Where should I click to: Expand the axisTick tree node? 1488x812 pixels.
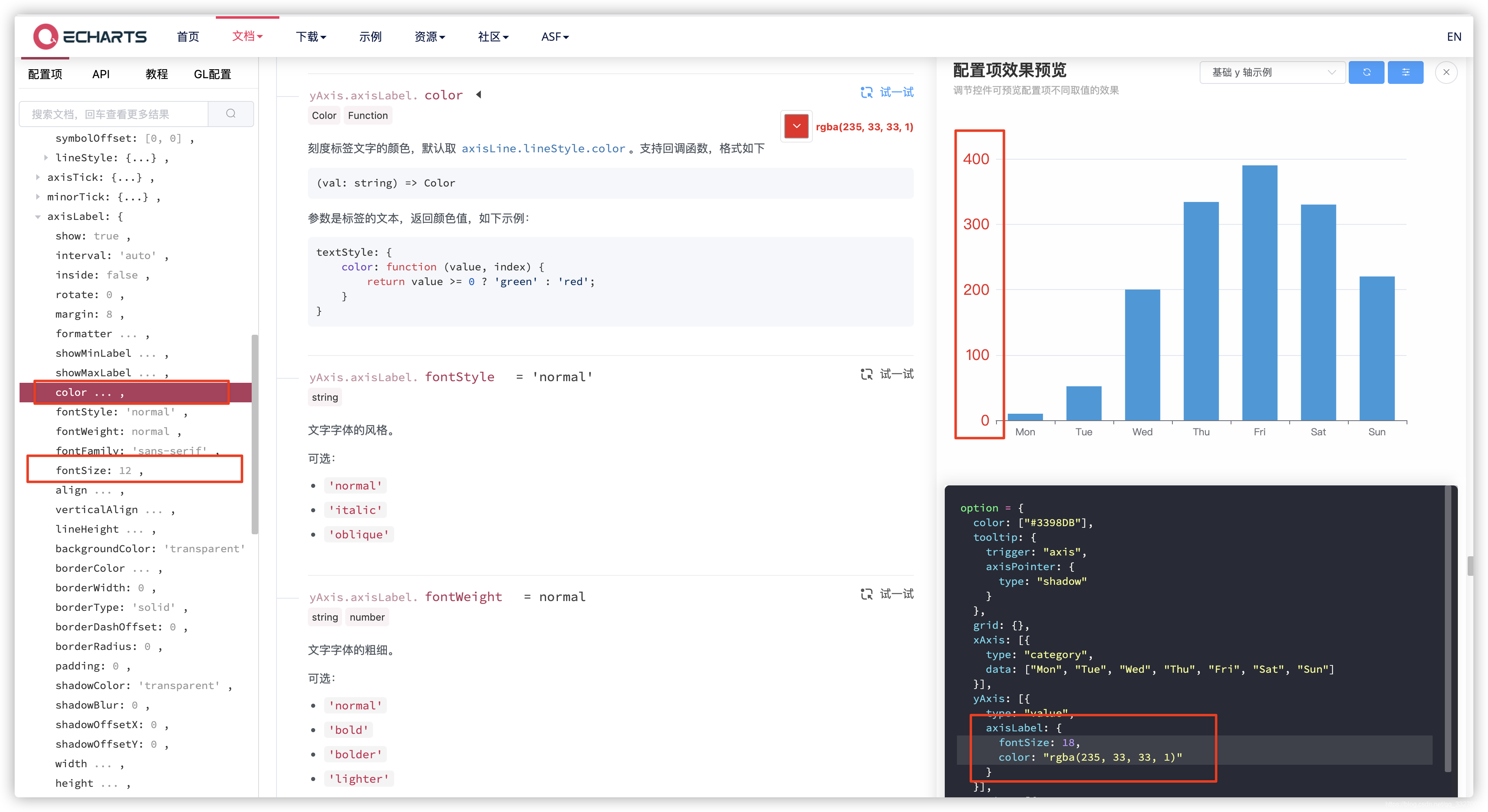[x=37, y=177]
